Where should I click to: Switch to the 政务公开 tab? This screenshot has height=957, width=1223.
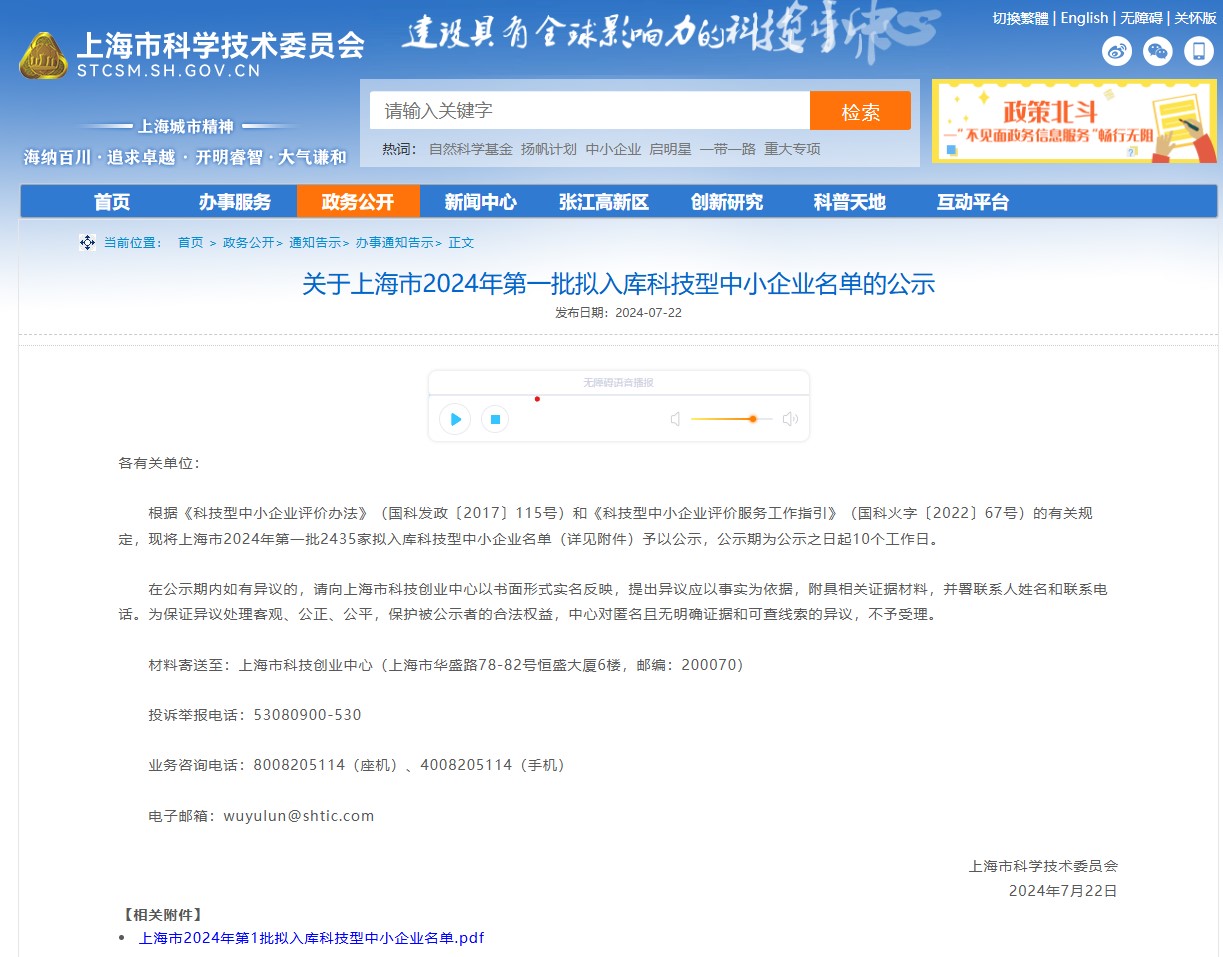pos(358,201)
